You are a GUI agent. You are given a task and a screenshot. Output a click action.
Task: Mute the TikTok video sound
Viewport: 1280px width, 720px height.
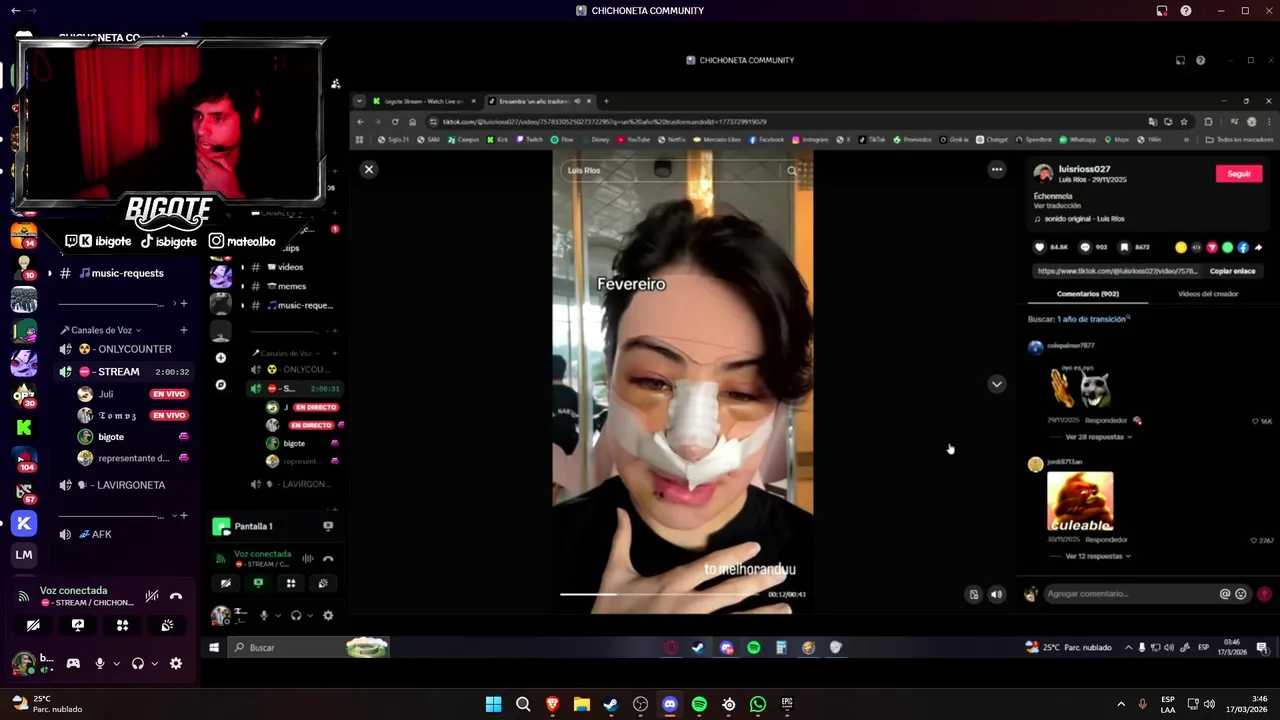pos(996,594)
